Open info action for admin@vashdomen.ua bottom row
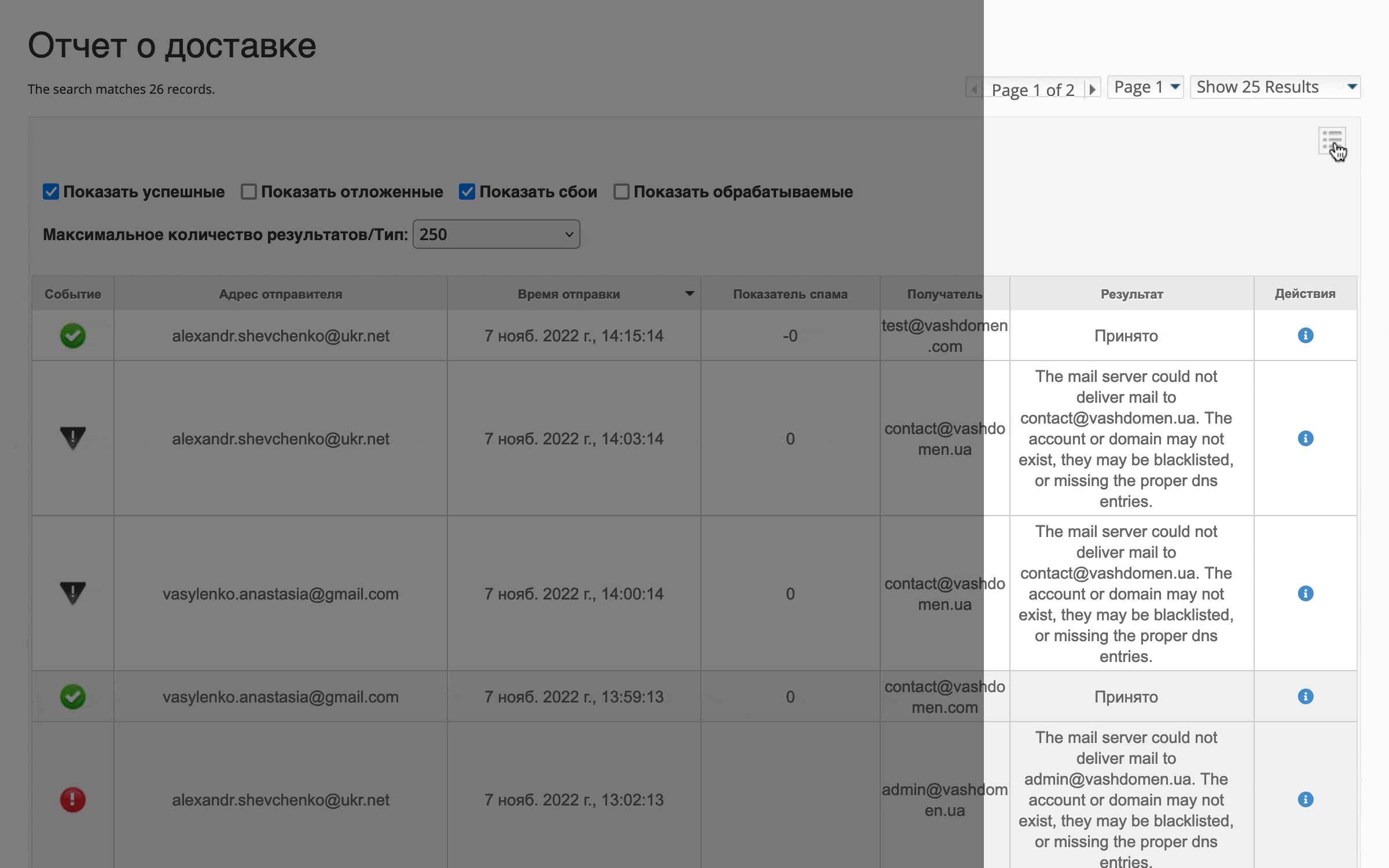This screenshot has height=868, width=1389. (x=1306, y=800)
